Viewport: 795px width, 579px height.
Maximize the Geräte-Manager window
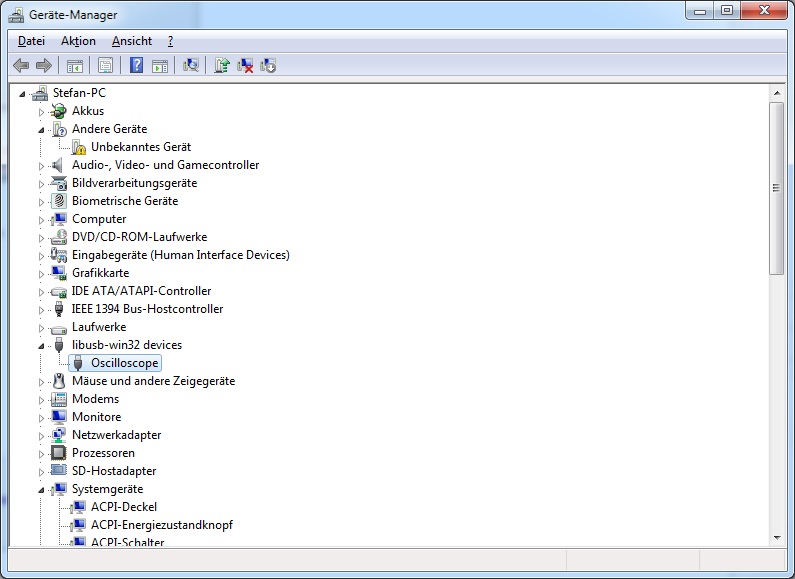tap(727, 11)
